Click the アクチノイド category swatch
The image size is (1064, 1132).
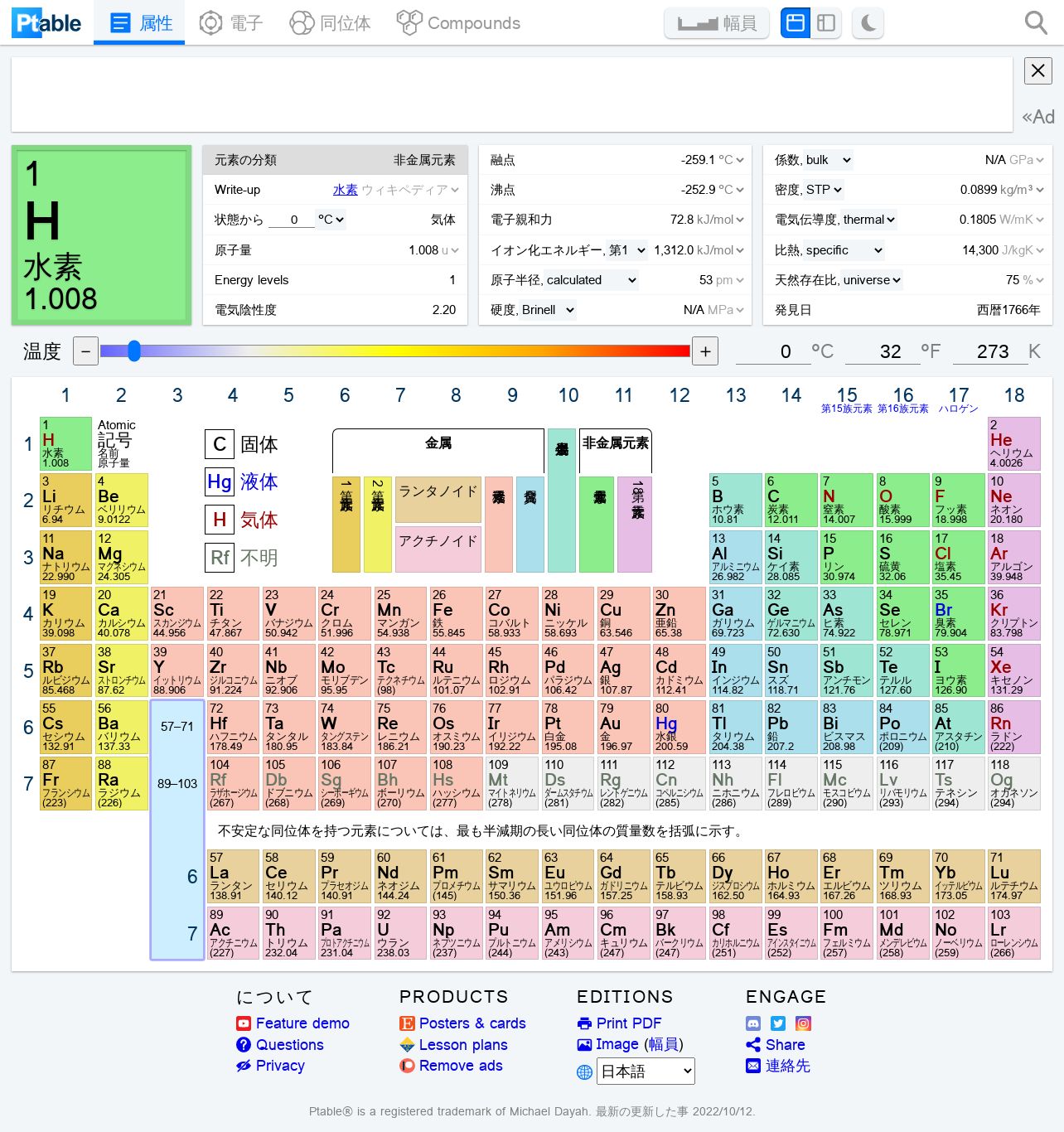coord(438,549)
